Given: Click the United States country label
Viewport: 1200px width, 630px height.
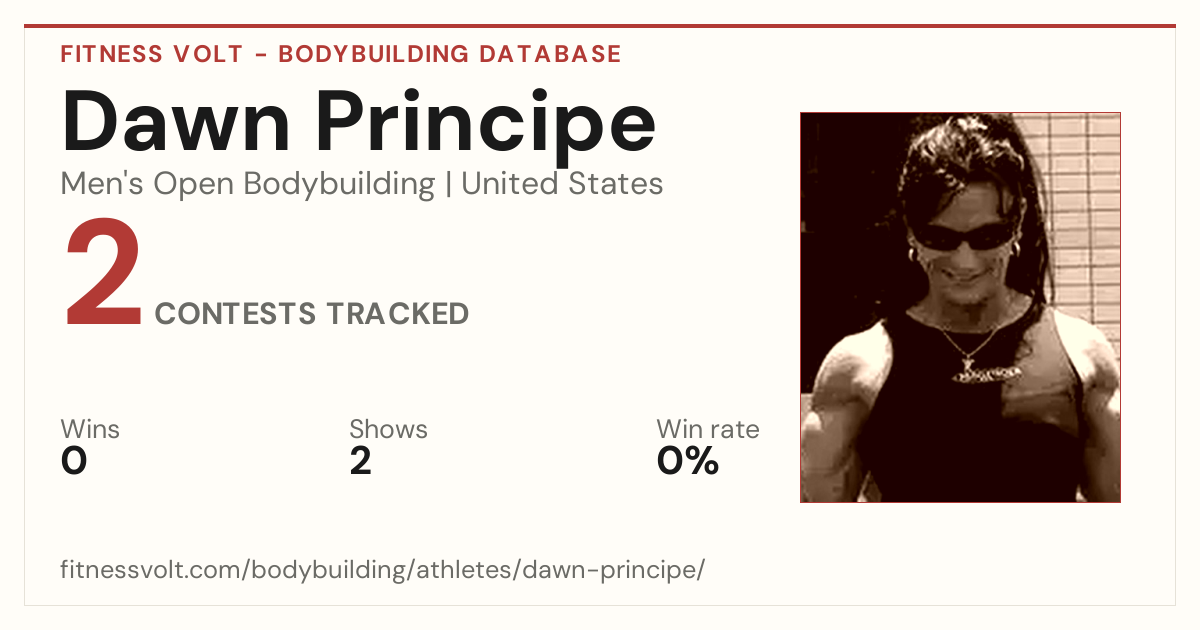Looking at the screenshot, I should click(x=562, y=184).
